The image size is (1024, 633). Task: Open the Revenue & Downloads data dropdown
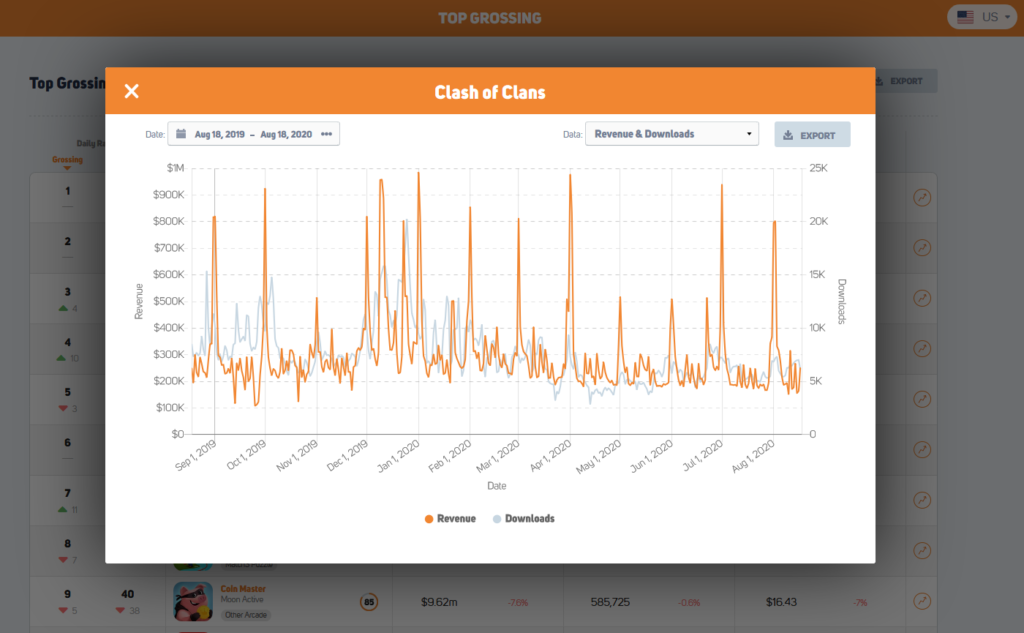672,134
